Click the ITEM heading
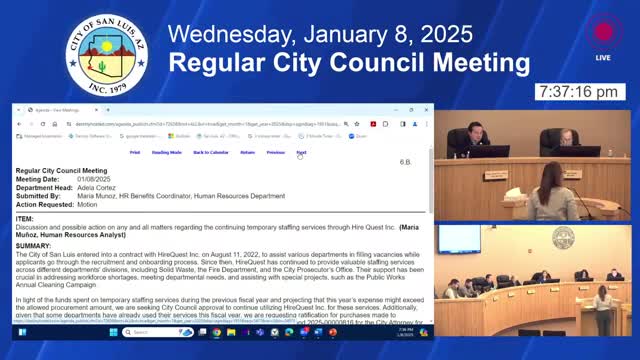This screenshot has height=360, width=640. 24,219
